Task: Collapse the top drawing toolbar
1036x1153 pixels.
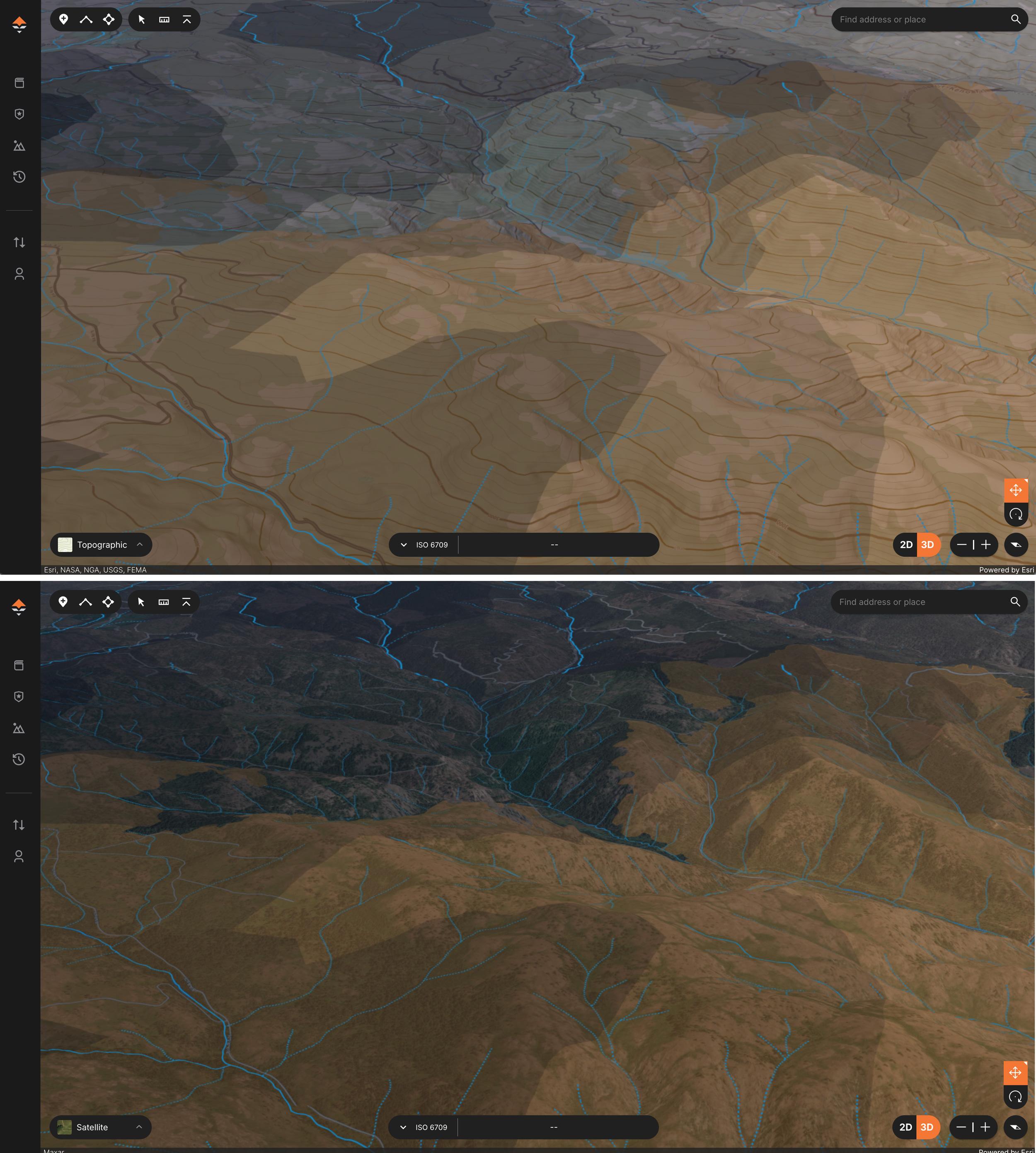Action: click(x=187, y=19)
